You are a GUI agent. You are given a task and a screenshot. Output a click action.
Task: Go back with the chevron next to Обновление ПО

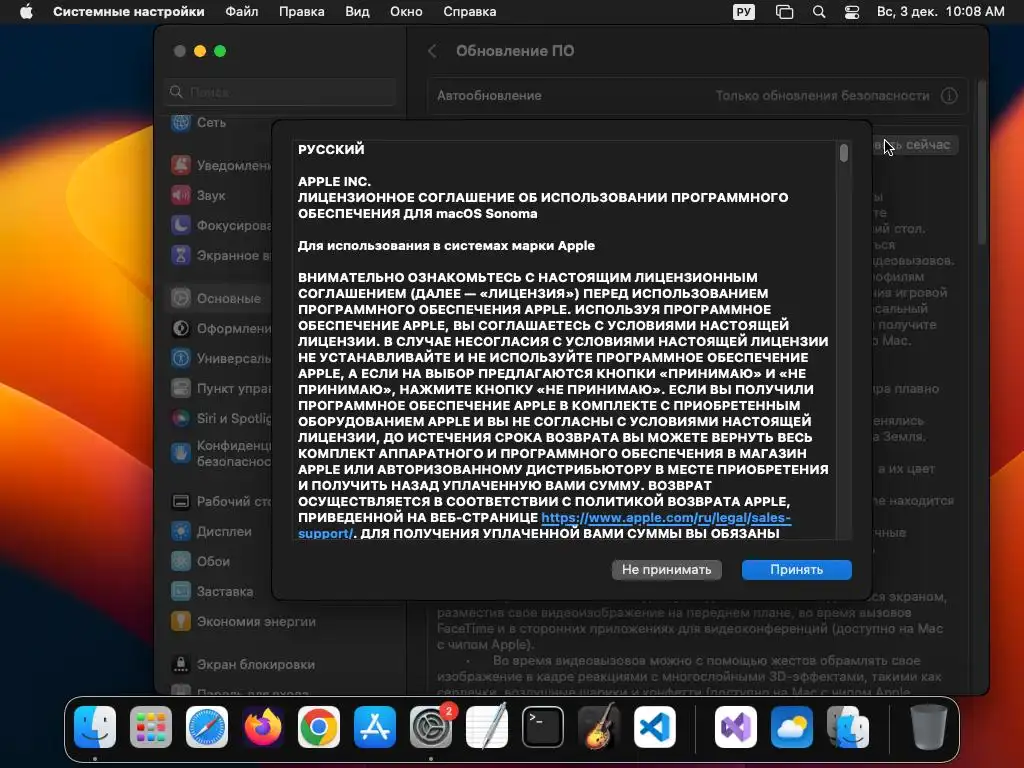[x=432, y=51]
